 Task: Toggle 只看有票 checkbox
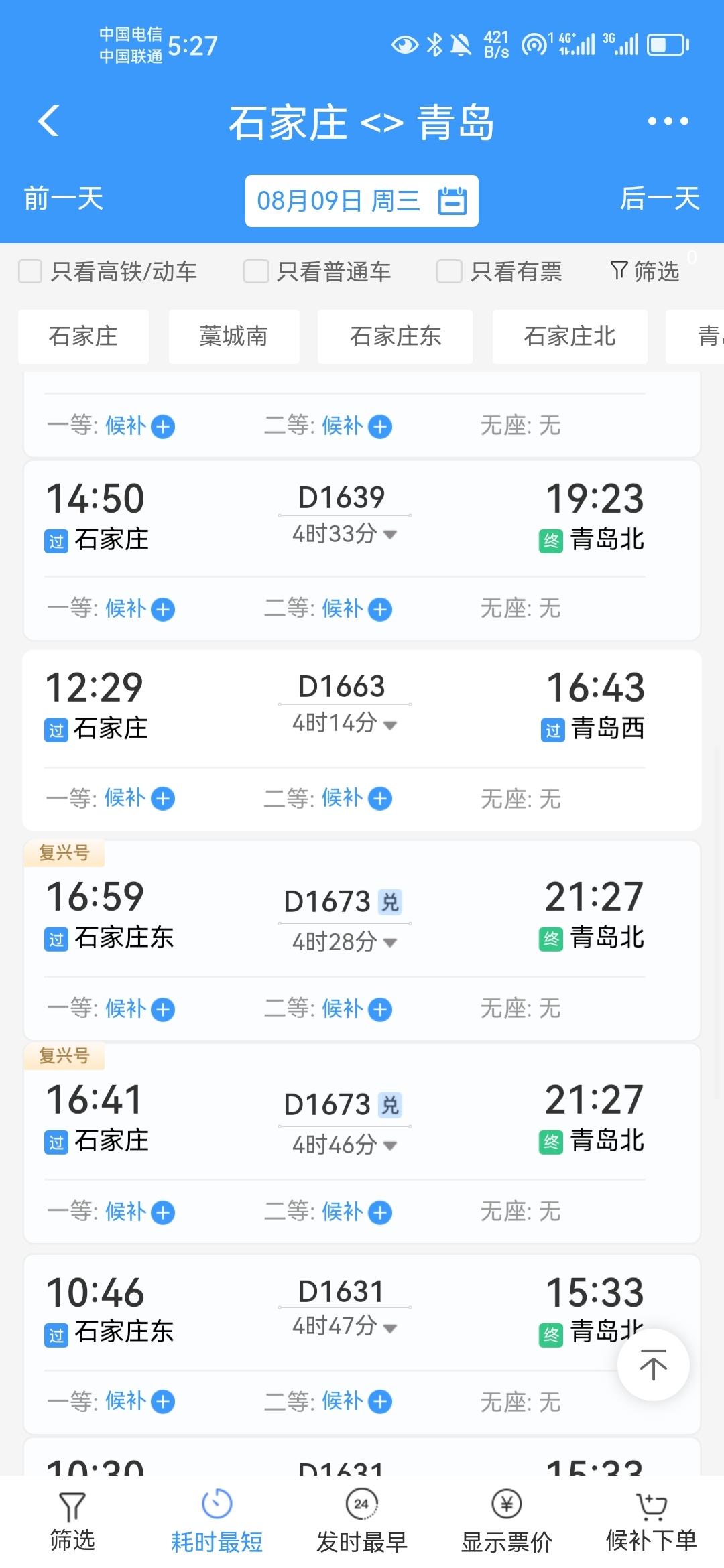coord(449,271)
